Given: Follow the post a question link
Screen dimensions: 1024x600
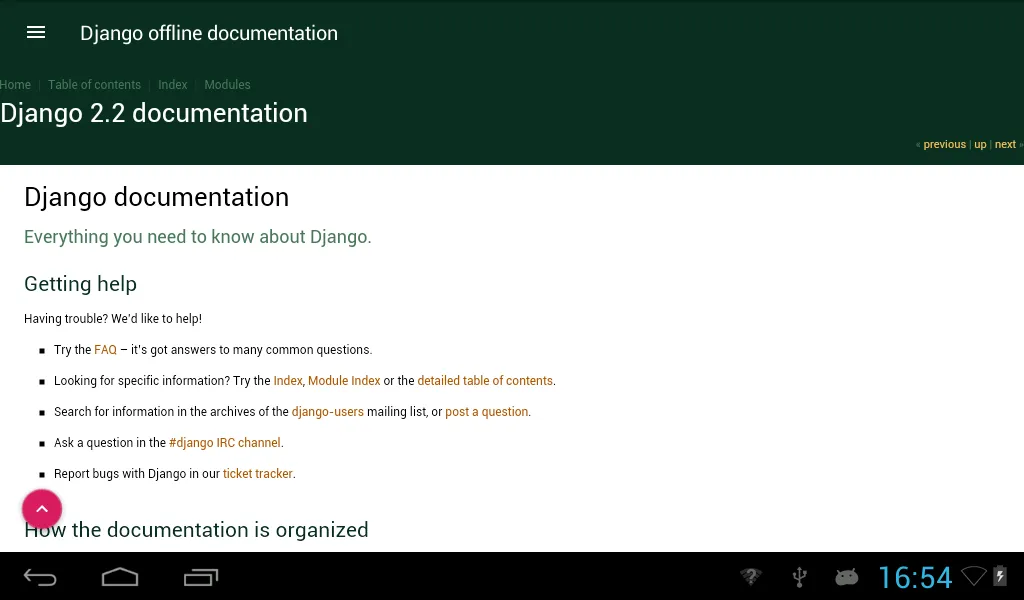Looking at the screenshot, I should point(487,412).
